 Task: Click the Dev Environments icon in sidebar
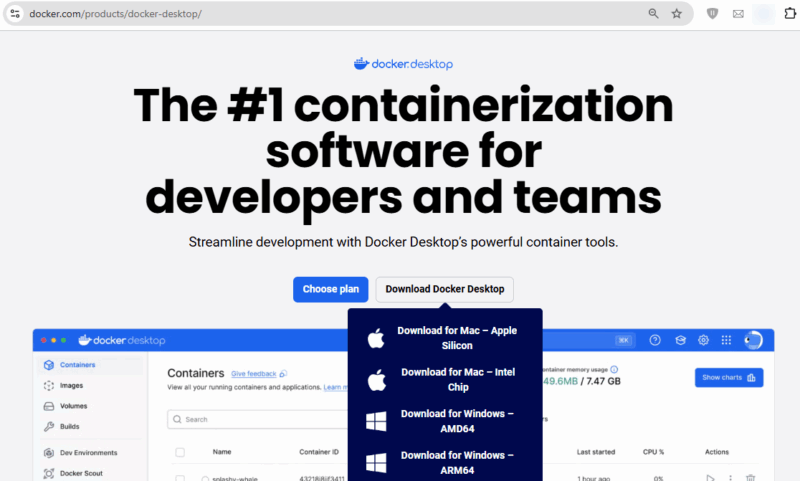pyautogui.click(x=49, y=453)
